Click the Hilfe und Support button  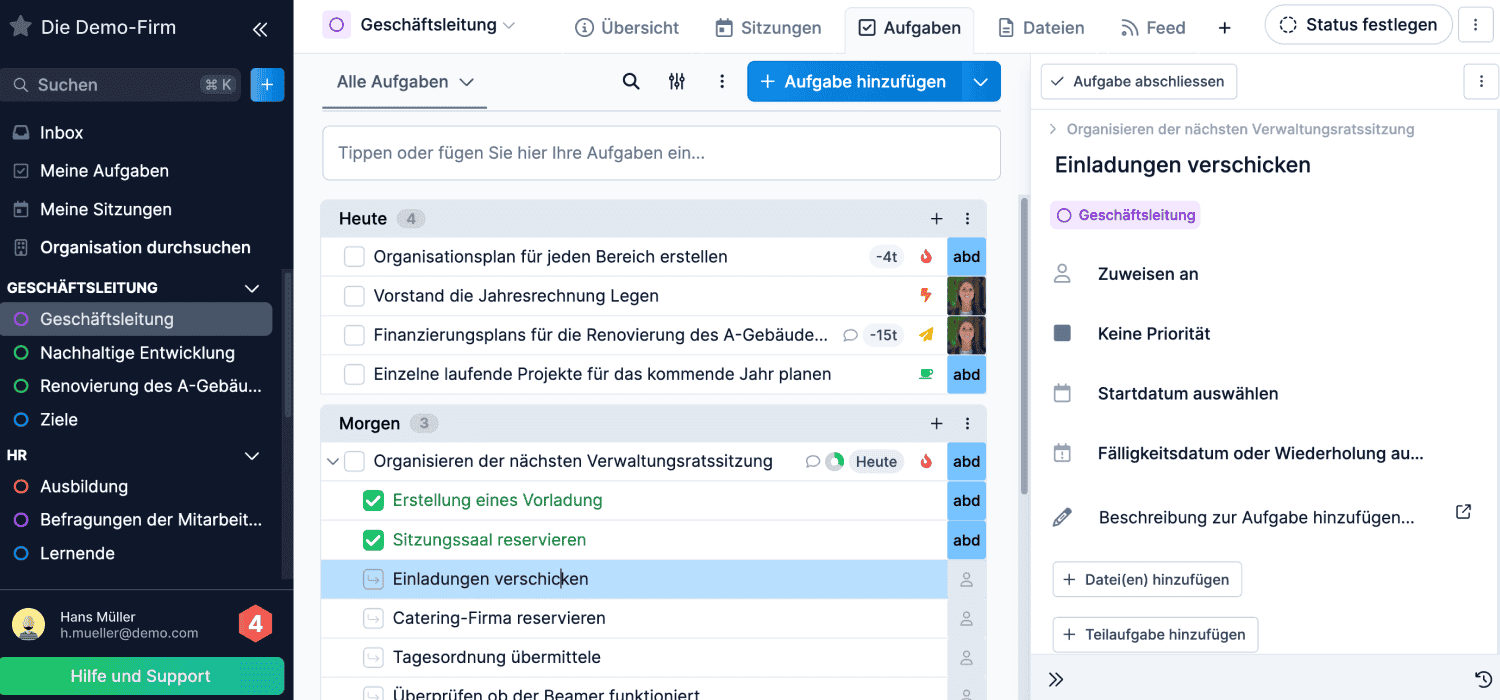[x=141, y=676]
